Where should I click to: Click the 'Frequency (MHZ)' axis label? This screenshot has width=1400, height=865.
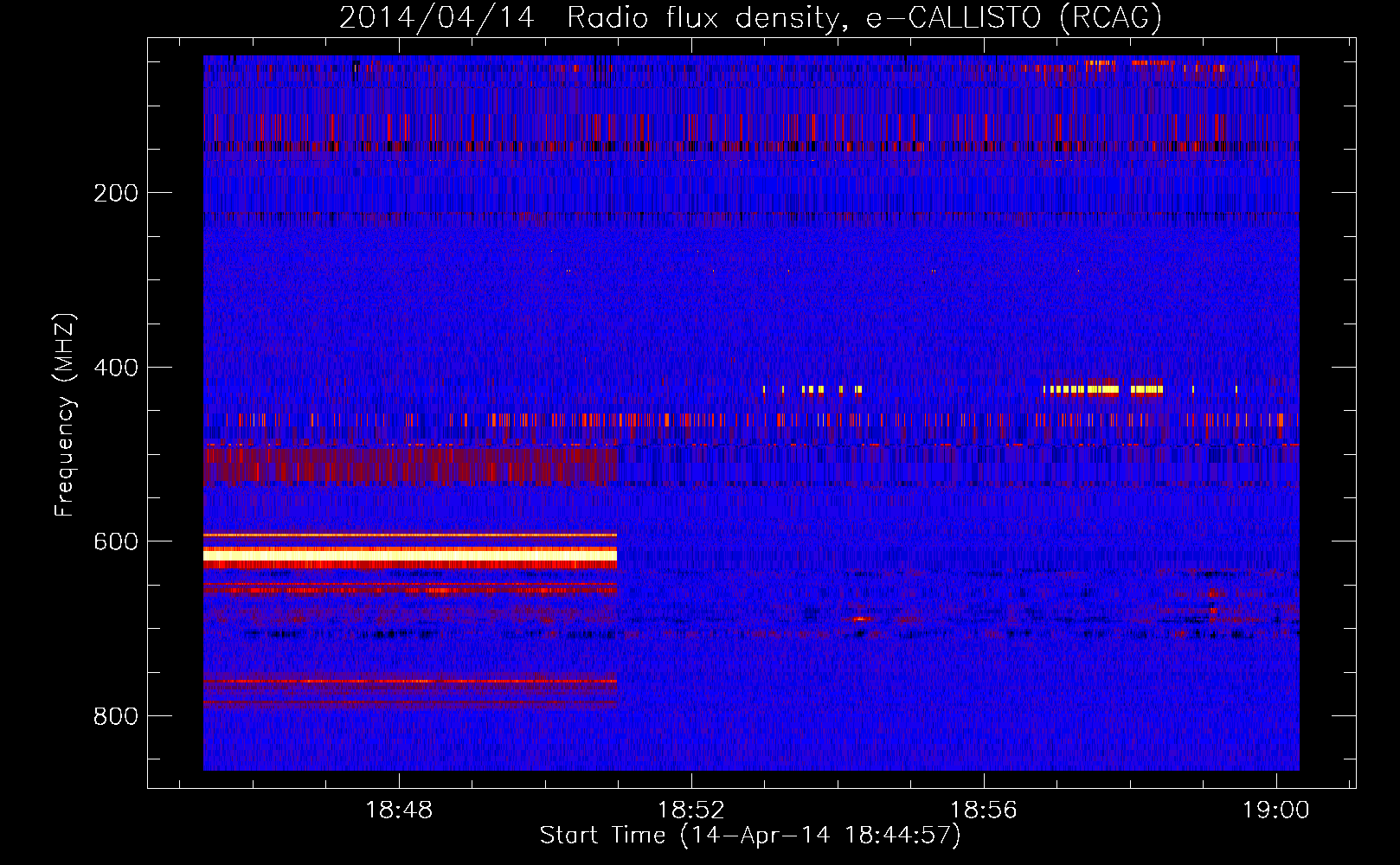[65, 415]
